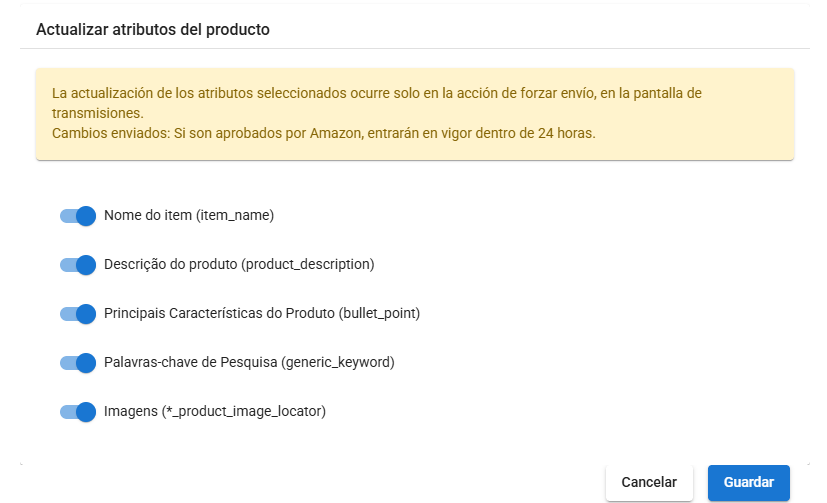
Task: Click the word 'transmisiones' in the notice
Action: click(x=98, y=113)
